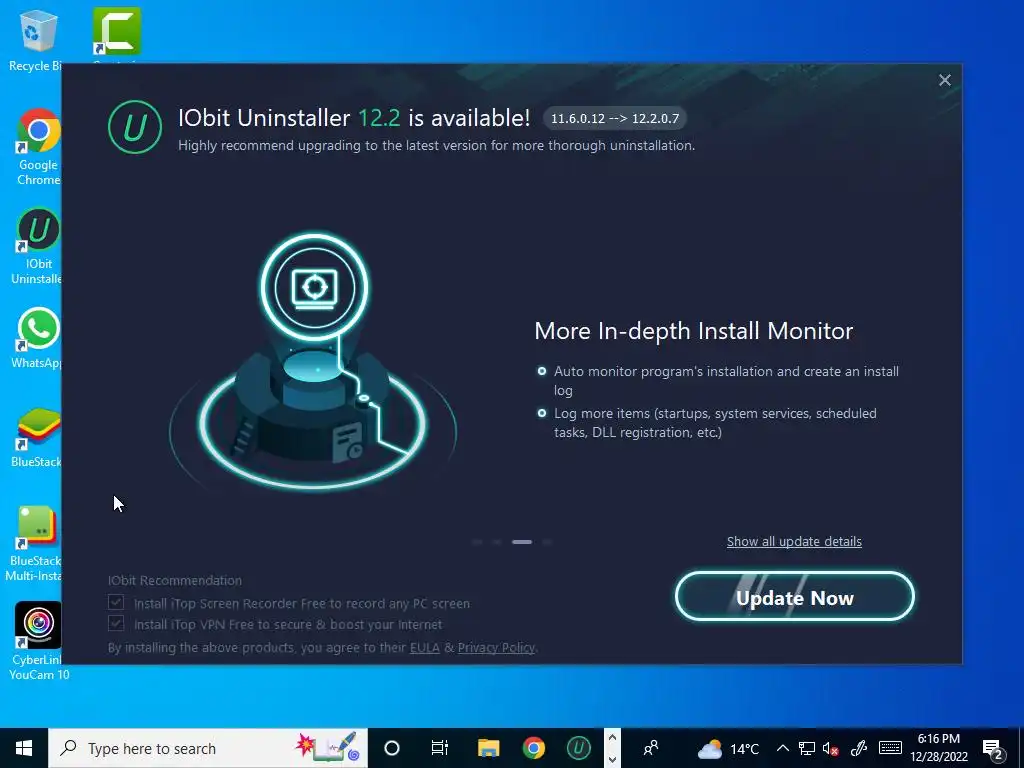Select the first slide indicator dot

[477, 542]
